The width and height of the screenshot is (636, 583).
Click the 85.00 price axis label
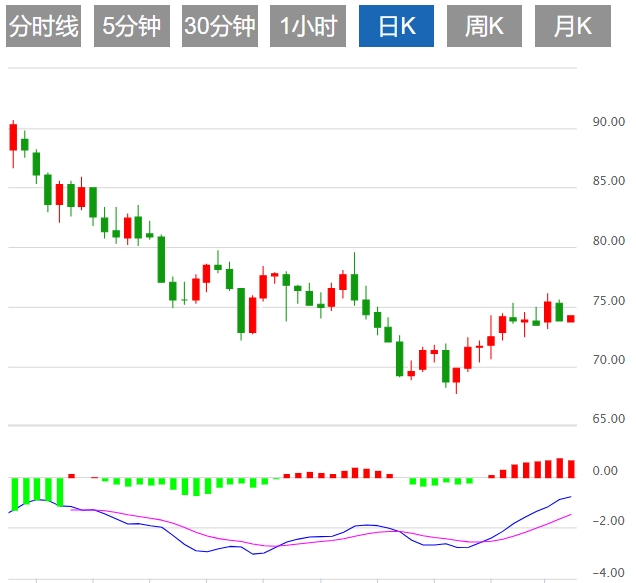point(608,181)
